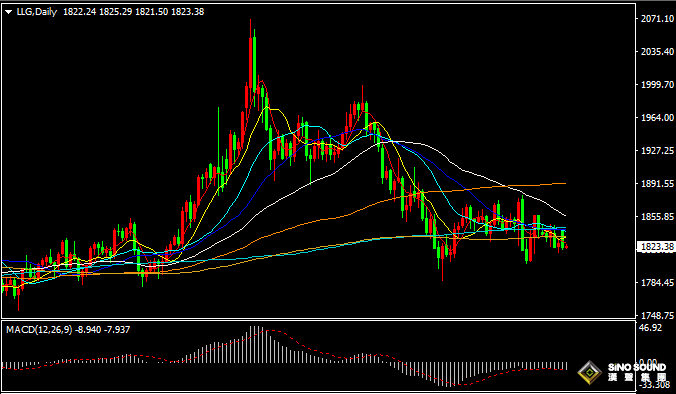Select the current price tag 1823.38
Screen dimensions: 676x394
pyautogui.click(x=655, y=247)
